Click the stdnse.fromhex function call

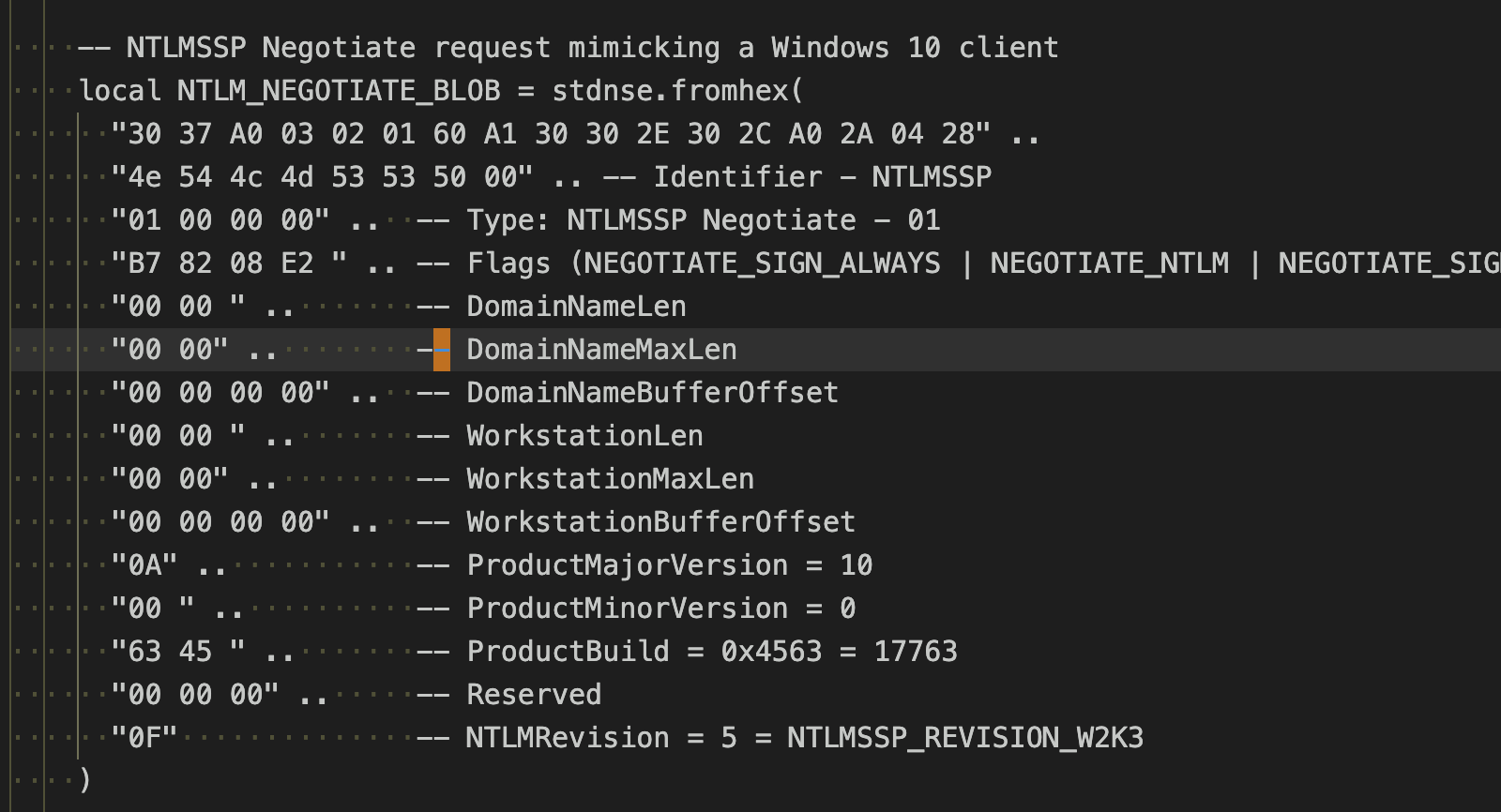(x=669, y=91)
